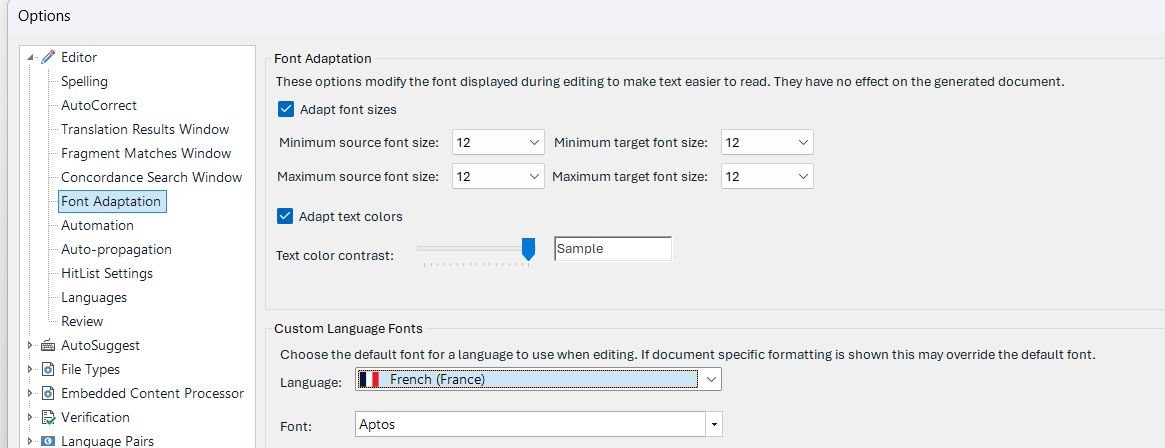Select AutoCorrect in the options tree
This screenshot has height=448, width=1165.
[x=99, y=105]
